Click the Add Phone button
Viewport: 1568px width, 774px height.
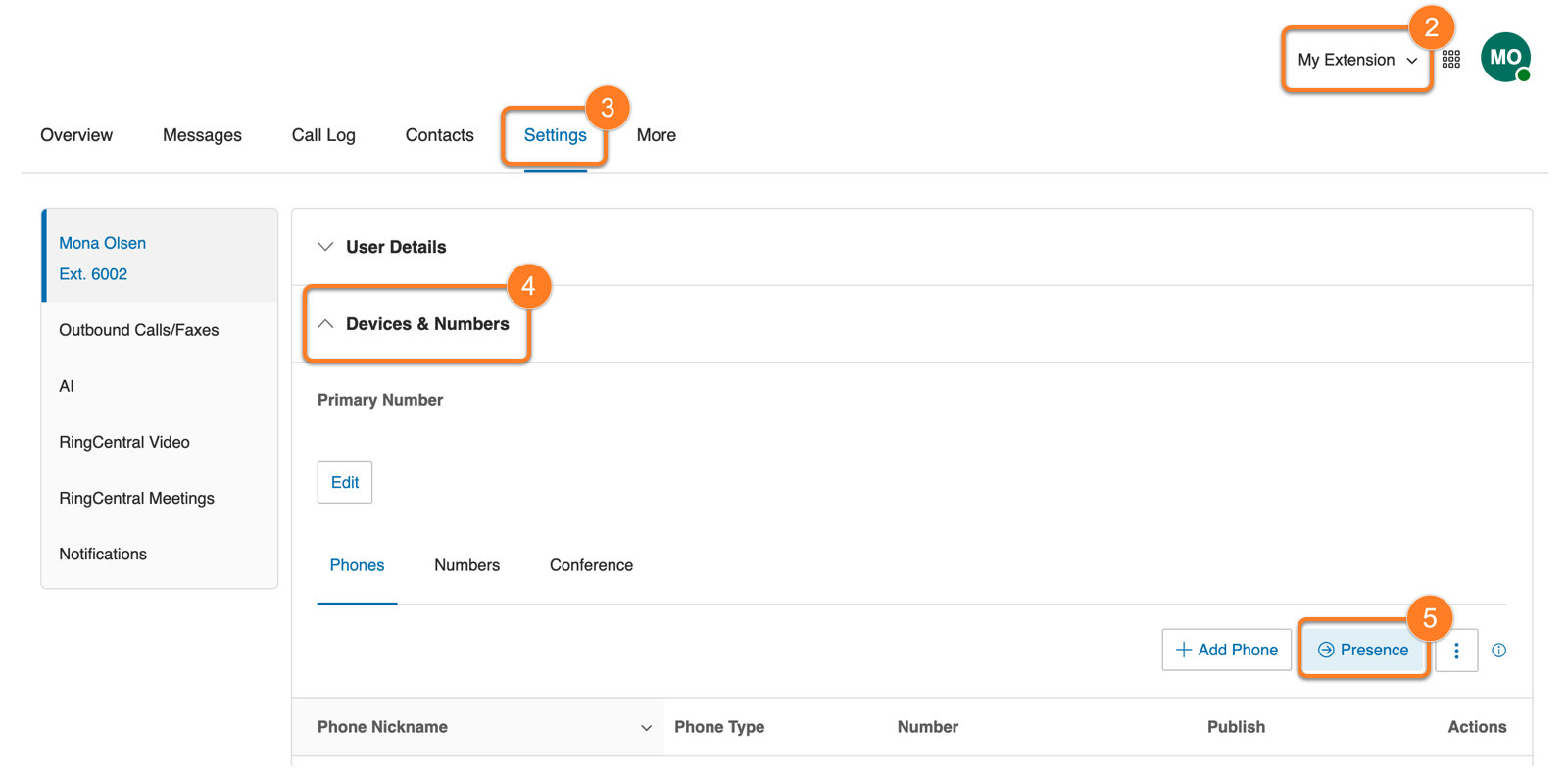point(1226,651)
